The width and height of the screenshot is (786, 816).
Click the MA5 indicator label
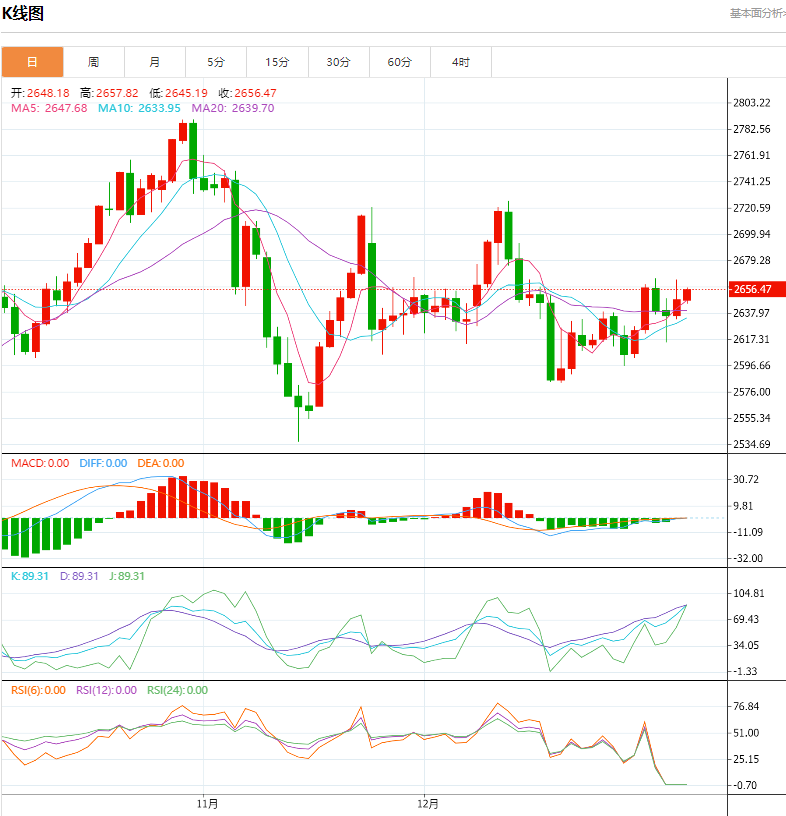(x=49, y=108)
